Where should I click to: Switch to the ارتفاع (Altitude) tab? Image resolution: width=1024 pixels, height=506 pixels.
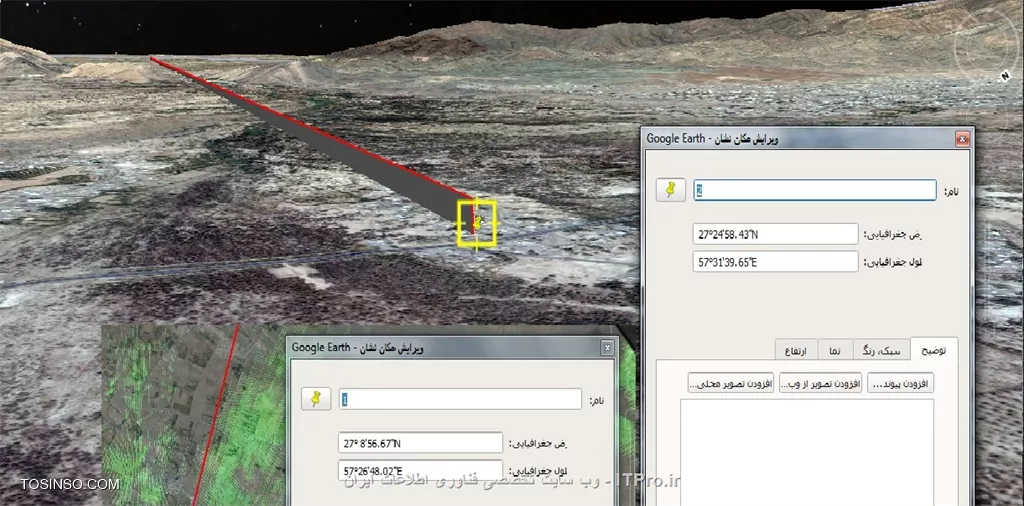point(796,351)
